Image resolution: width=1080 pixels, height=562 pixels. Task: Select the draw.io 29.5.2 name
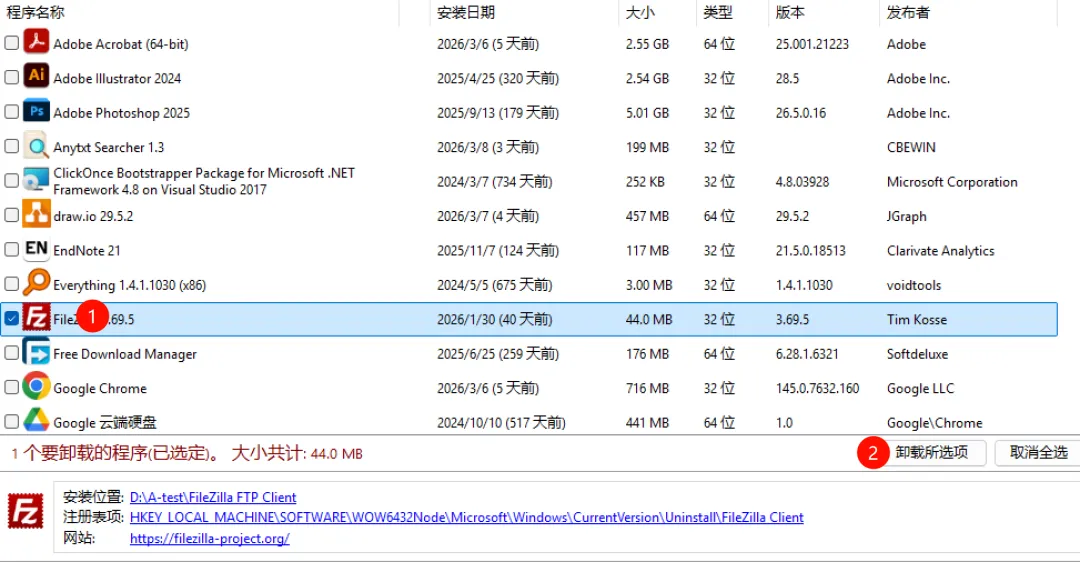point(93,216)
